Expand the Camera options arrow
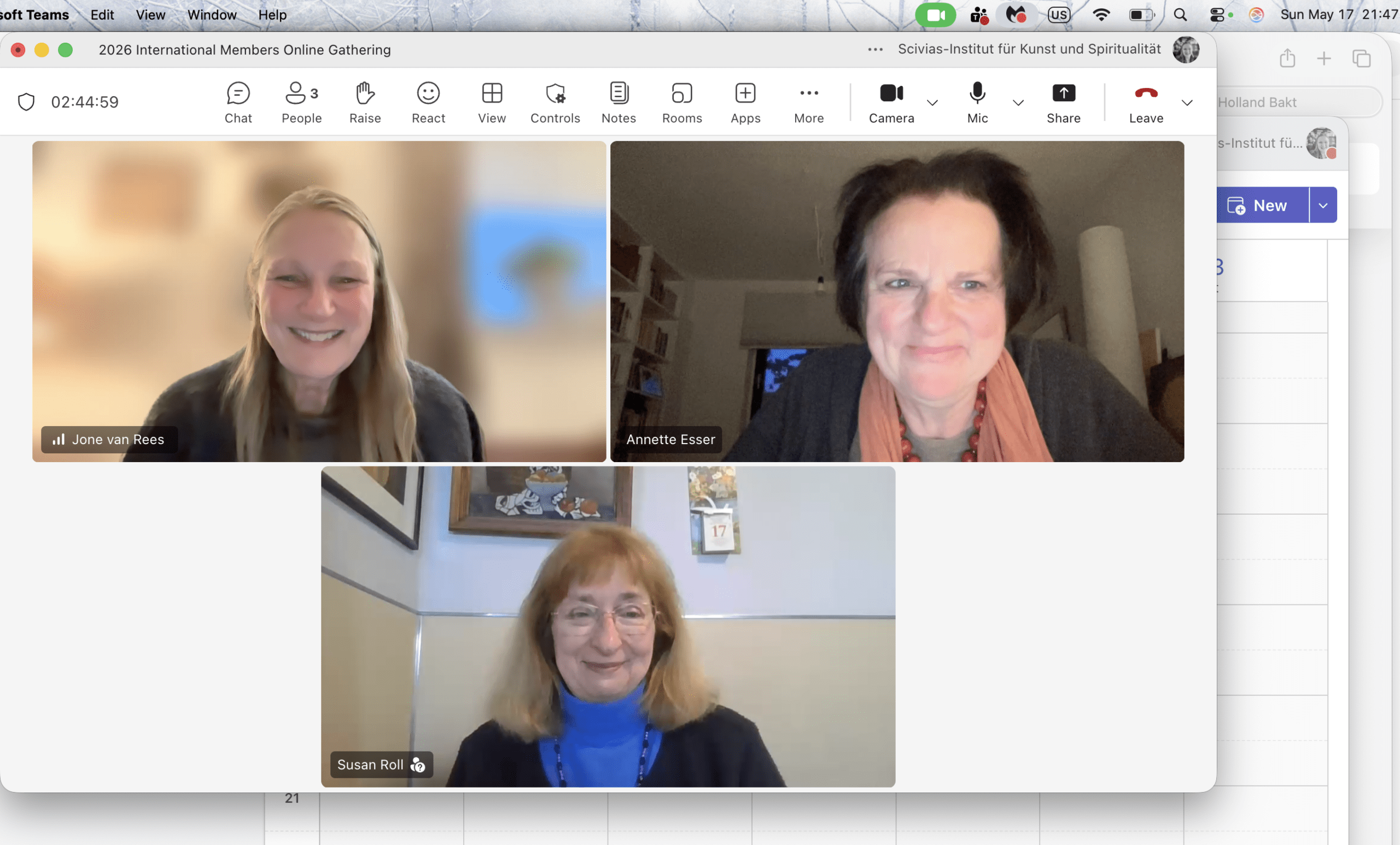The width and height of the screenshot is (1400, 845). pyautogui.click(x=932, y=102)
